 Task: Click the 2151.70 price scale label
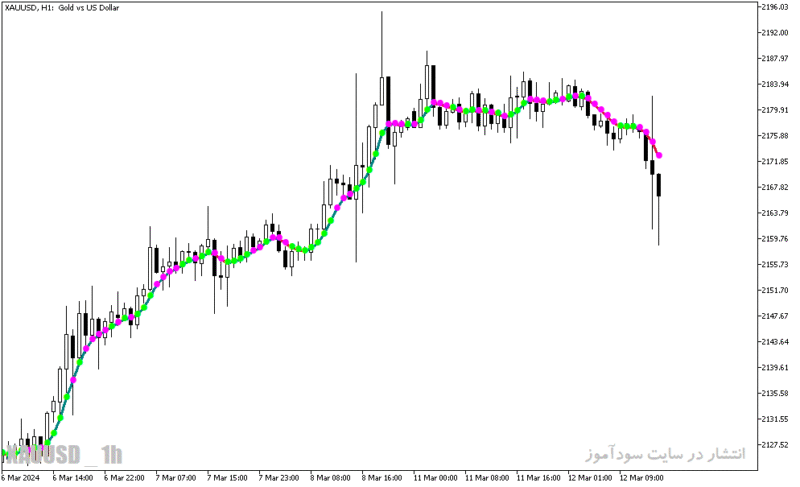point(774,290)
